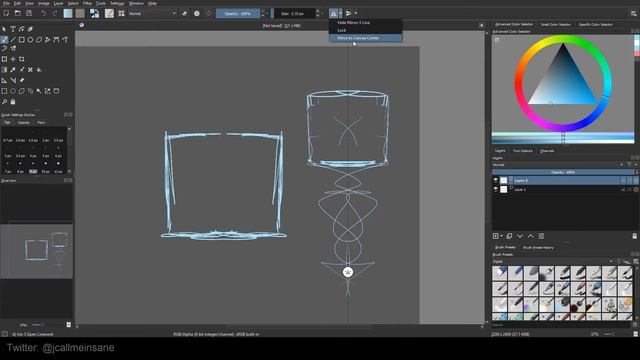Screen dimensions: 640x360
Task: Click the Overview canvas thumbnail
Action: point(37,251)
